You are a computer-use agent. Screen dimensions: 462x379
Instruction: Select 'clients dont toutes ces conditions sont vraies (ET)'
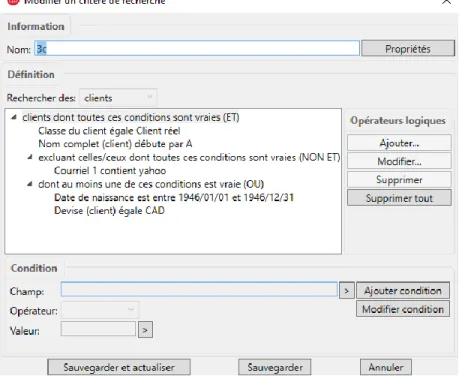click(131, 117)
